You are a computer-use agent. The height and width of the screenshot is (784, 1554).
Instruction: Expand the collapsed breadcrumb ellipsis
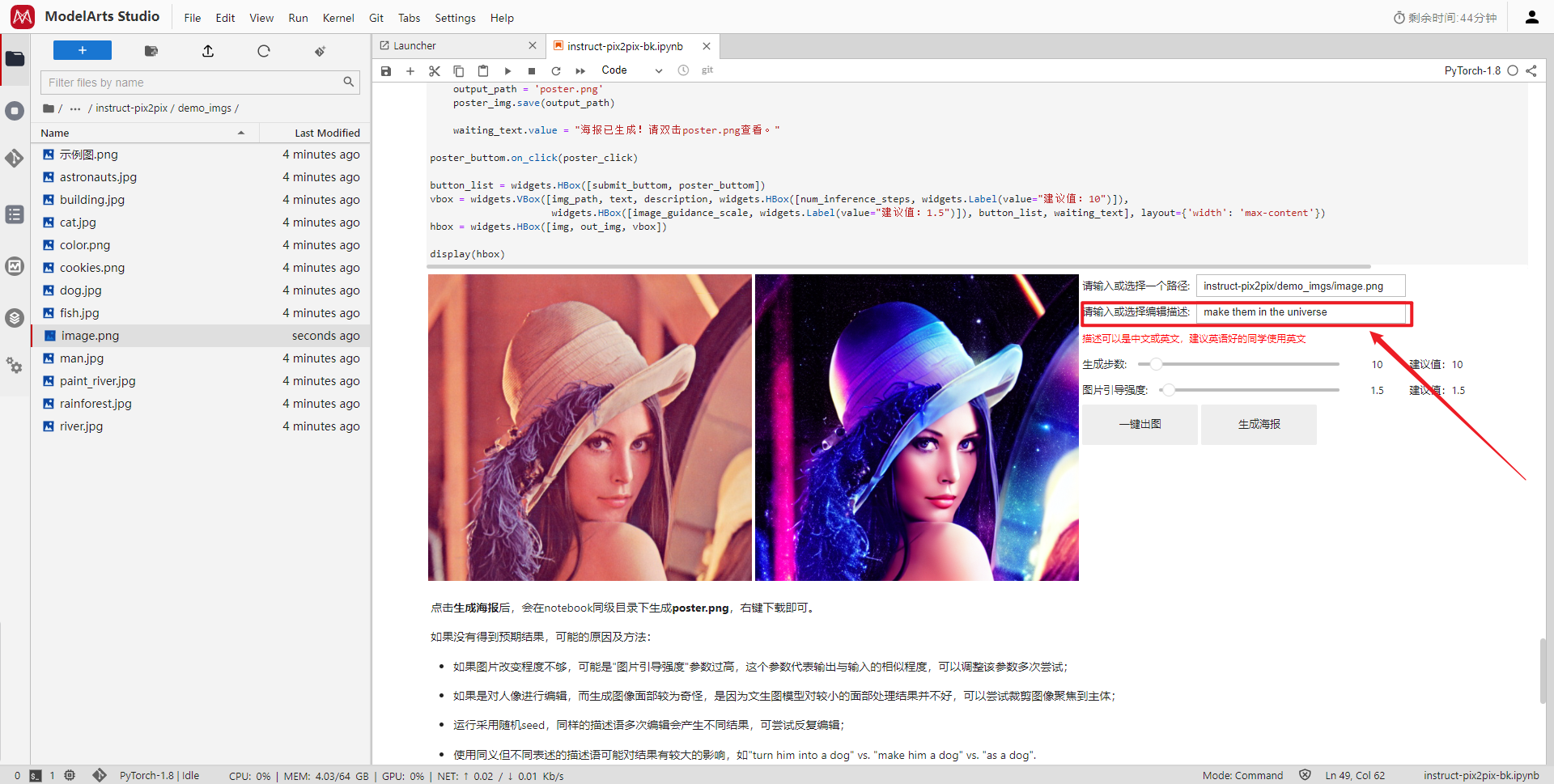click(75, 108)
